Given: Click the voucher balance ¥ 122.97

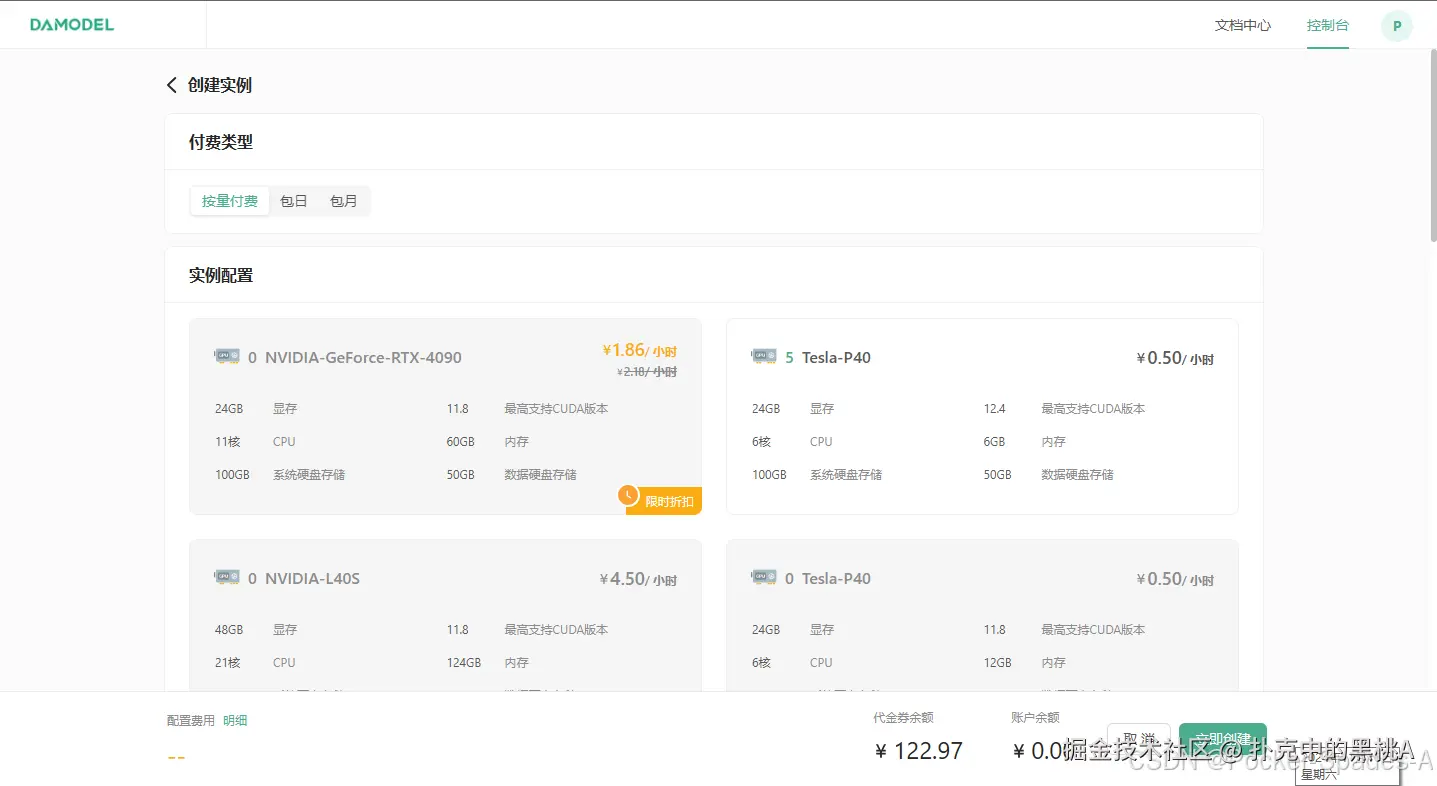Looking at the screenshot, I should 919,751.
